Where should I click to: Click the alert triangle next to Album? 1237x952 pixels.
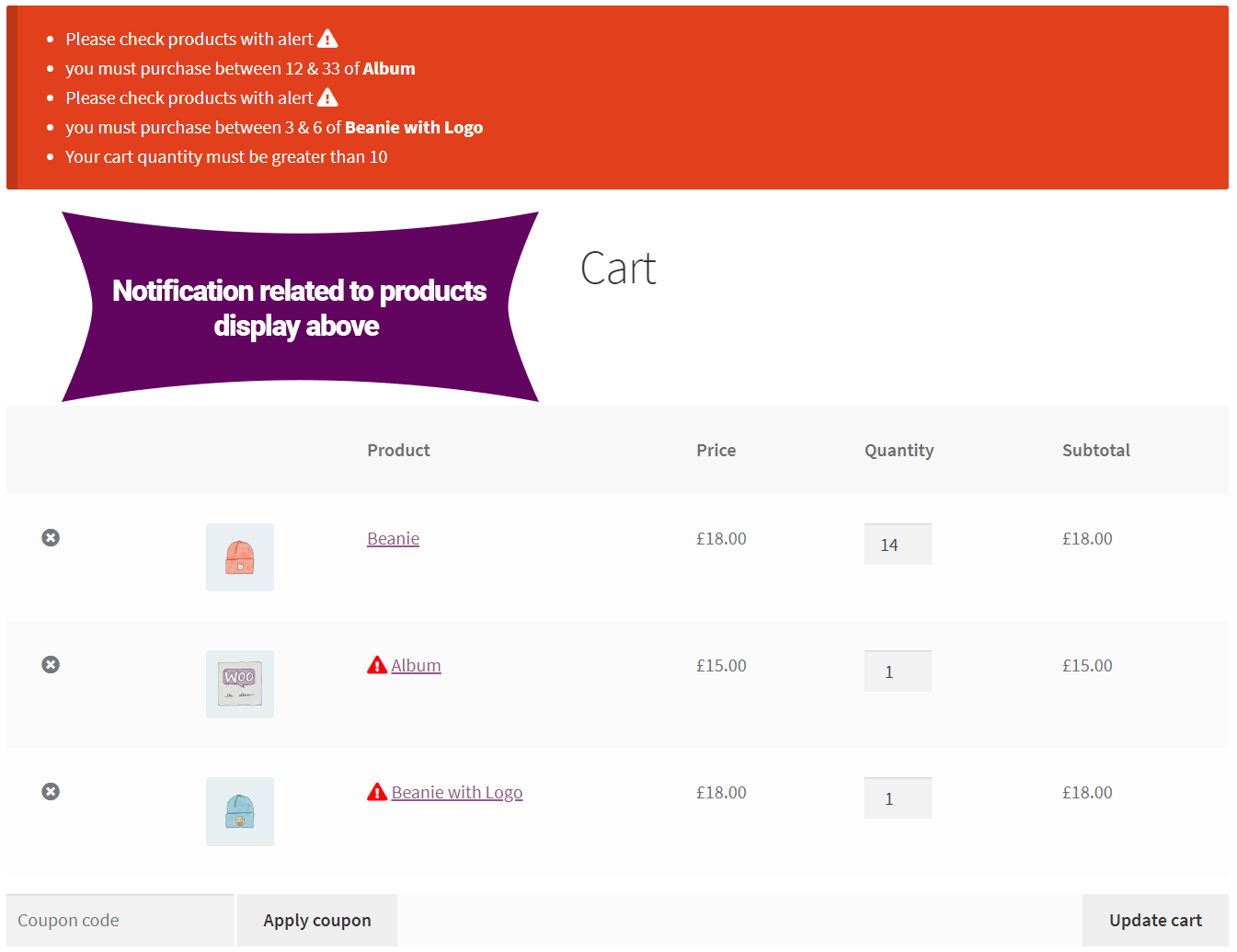point(376,664)
